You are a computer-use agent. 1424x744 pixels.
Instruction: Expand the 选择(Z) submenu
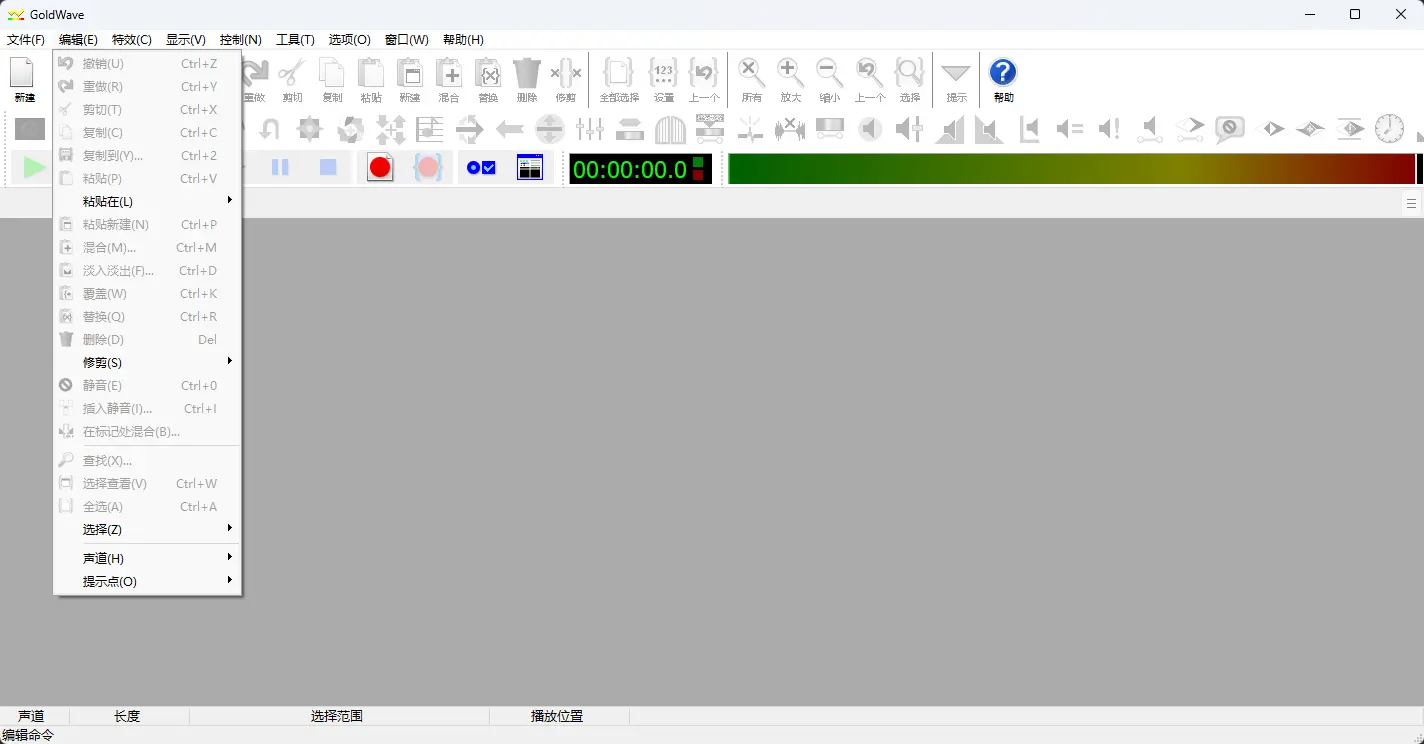[x=147, y=530]
